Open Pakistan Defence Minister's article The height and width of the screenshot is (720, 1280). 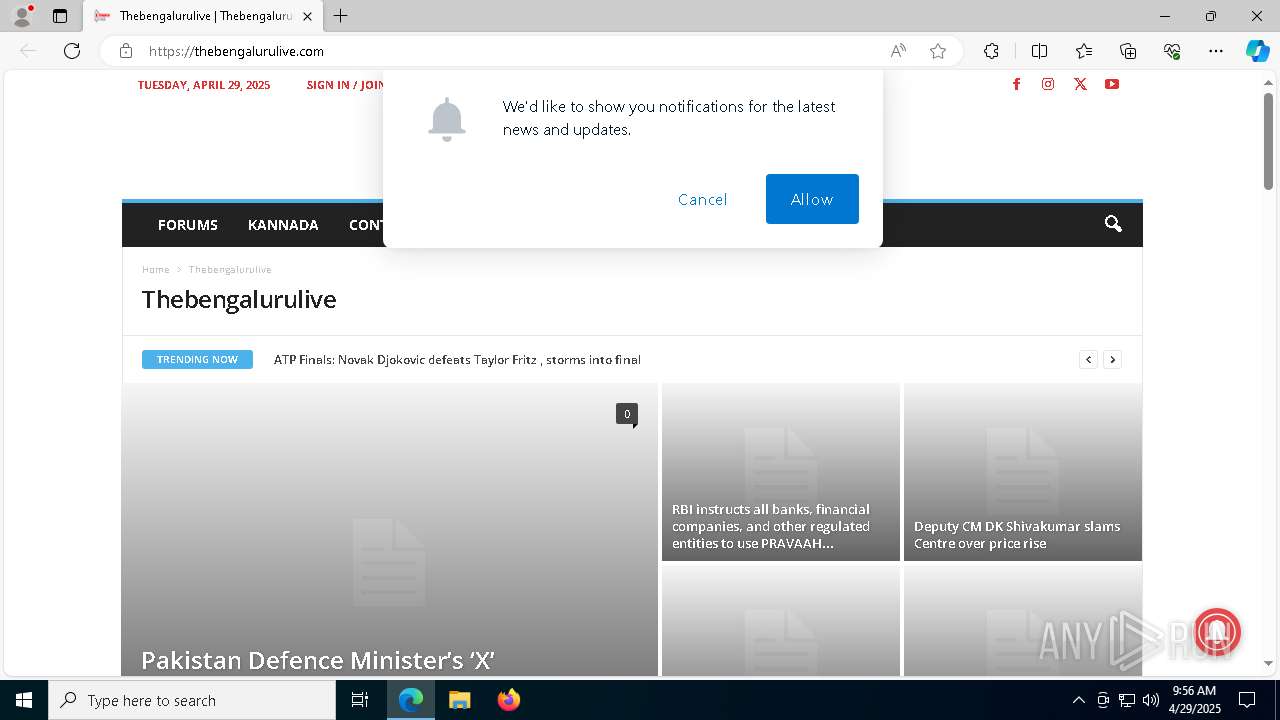[x=318, y=660]
